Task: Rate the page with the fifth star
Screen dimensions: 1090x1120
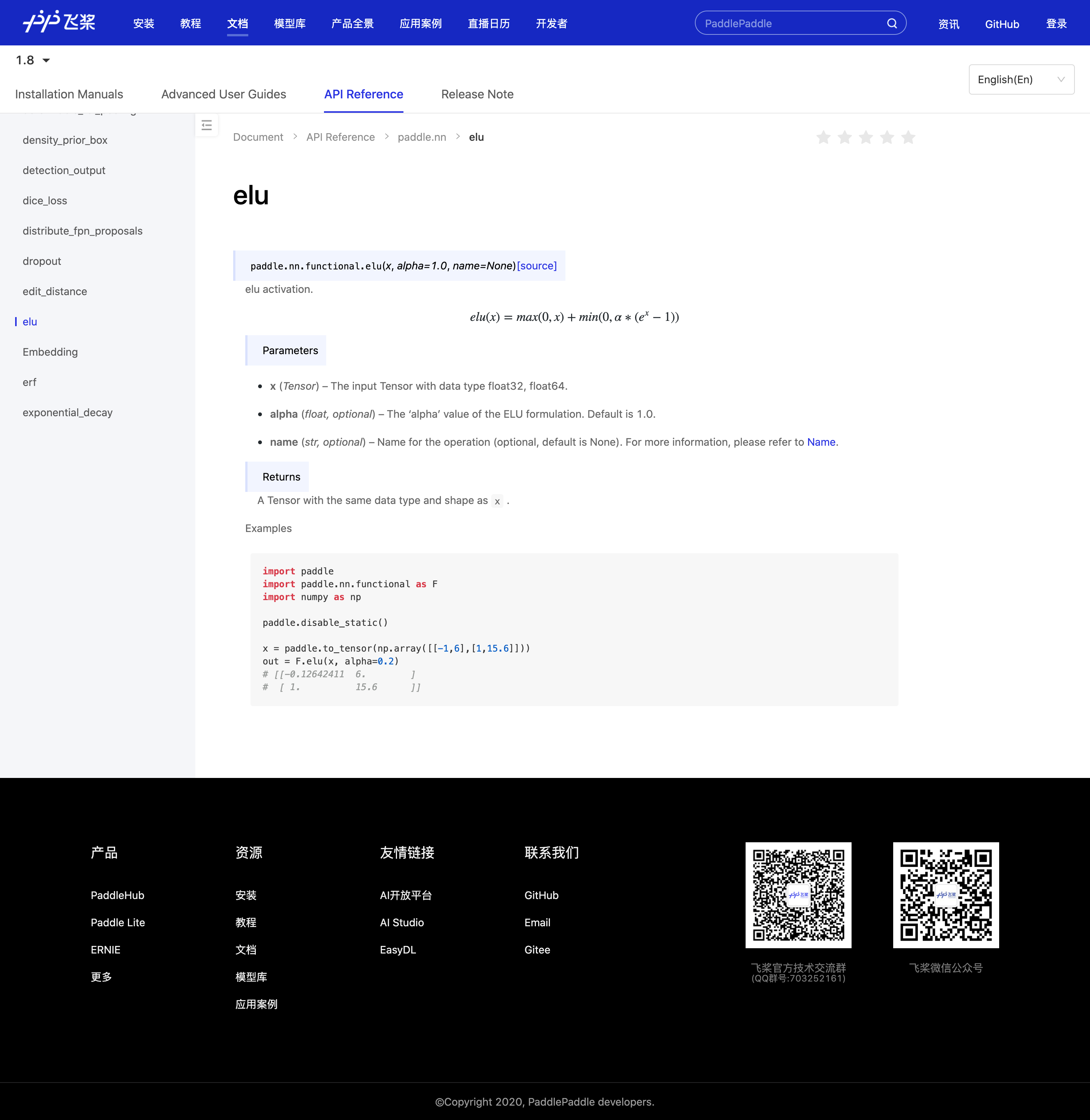Action: [908, 137]
